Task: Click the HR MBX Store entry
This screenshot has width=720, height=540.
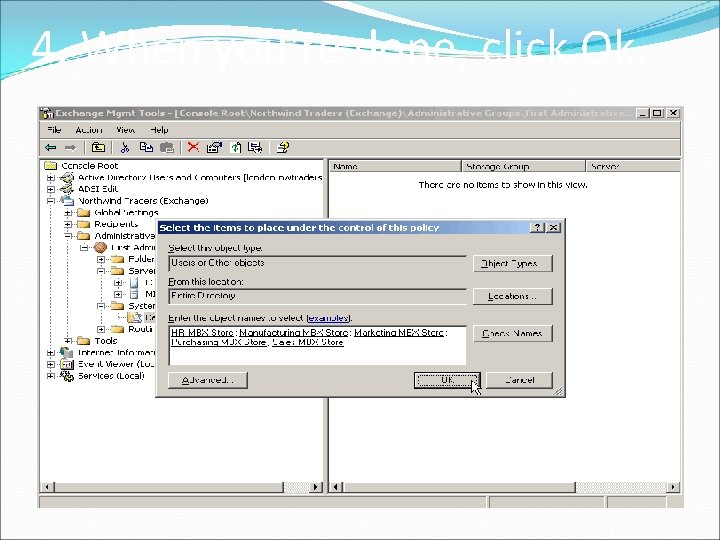Action: click(x=202, y=332)
